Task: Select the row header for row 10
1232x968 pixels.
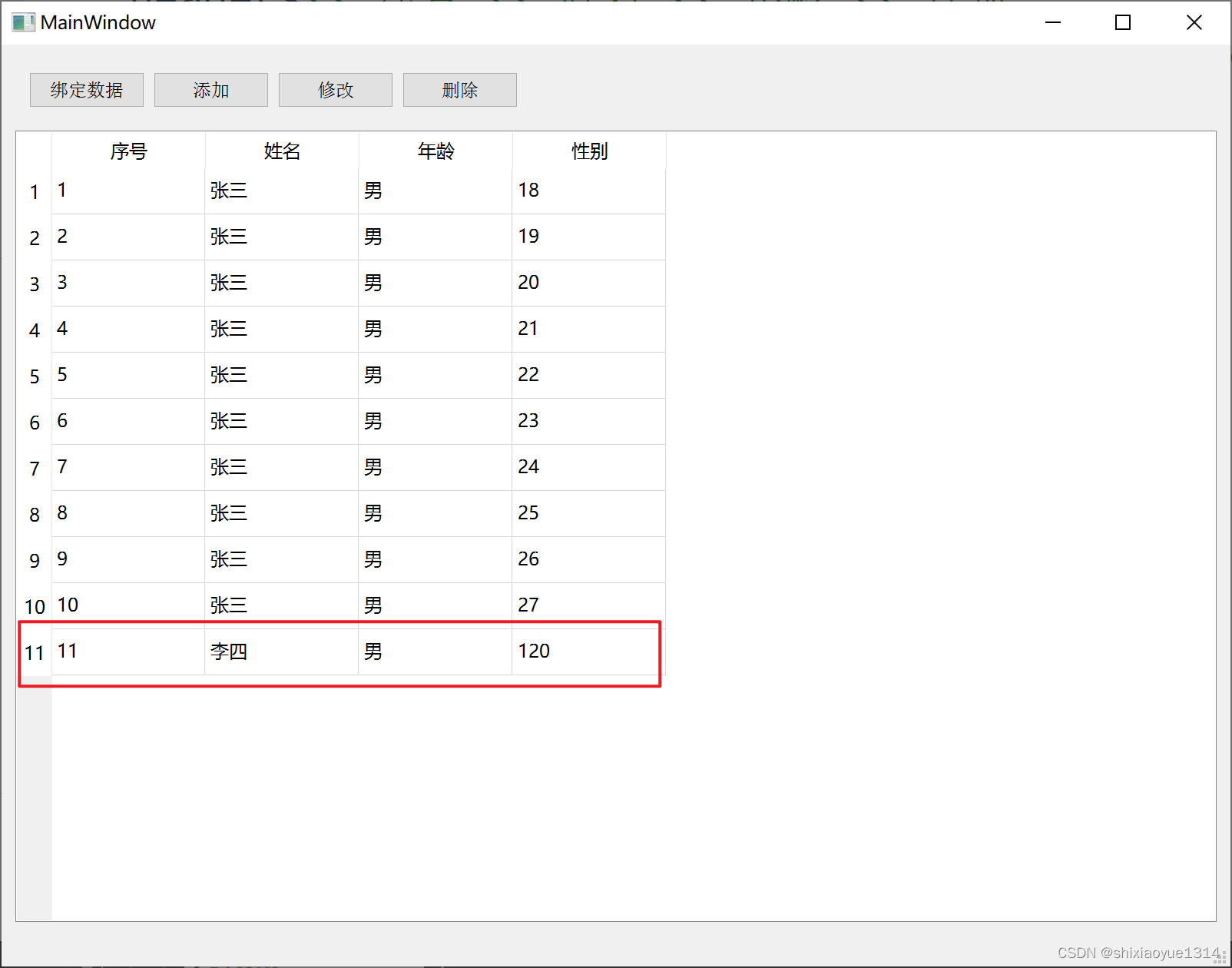Action: (x=35, y=606)
